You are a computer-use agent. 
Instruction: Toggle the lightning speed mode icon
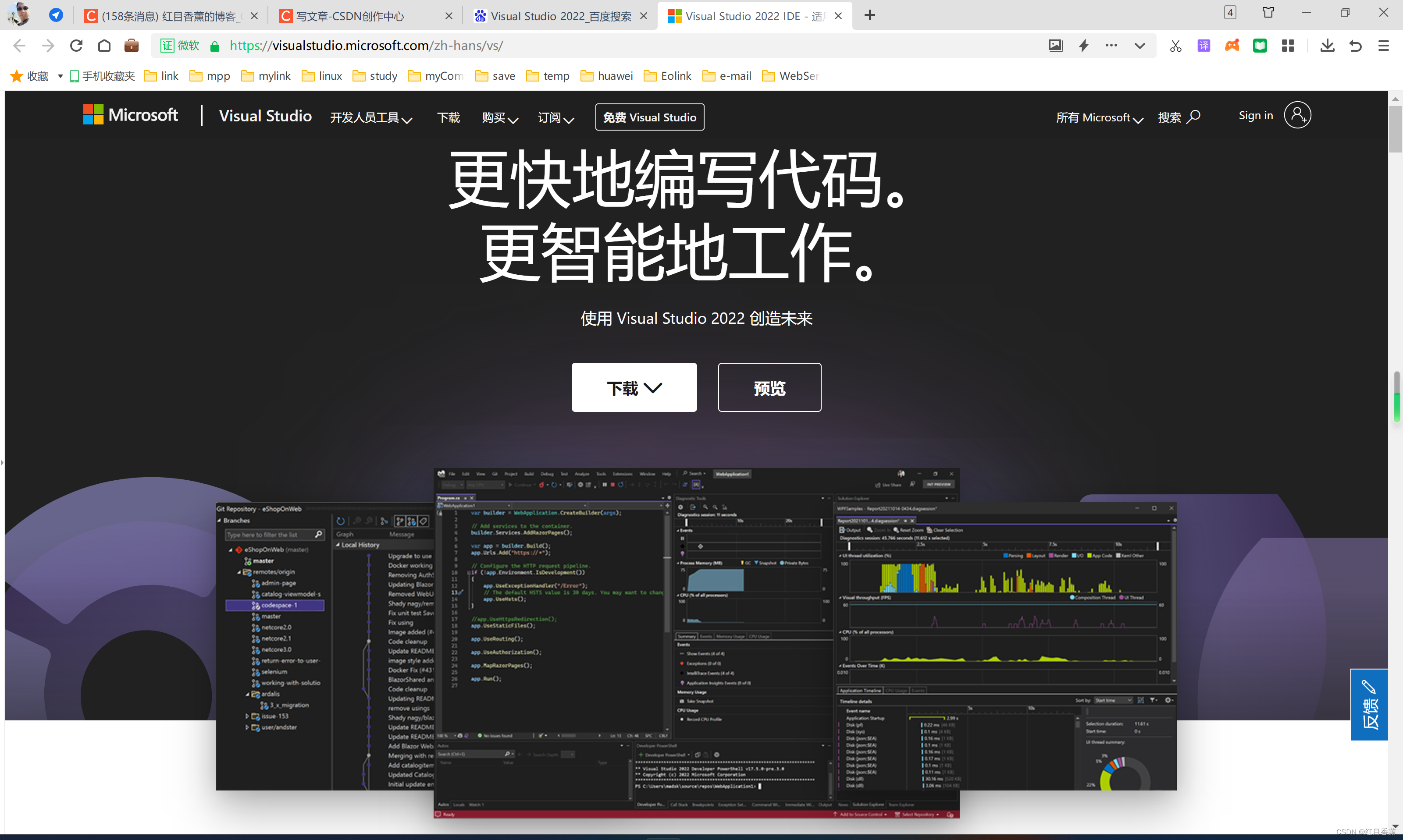(1084, 46)
